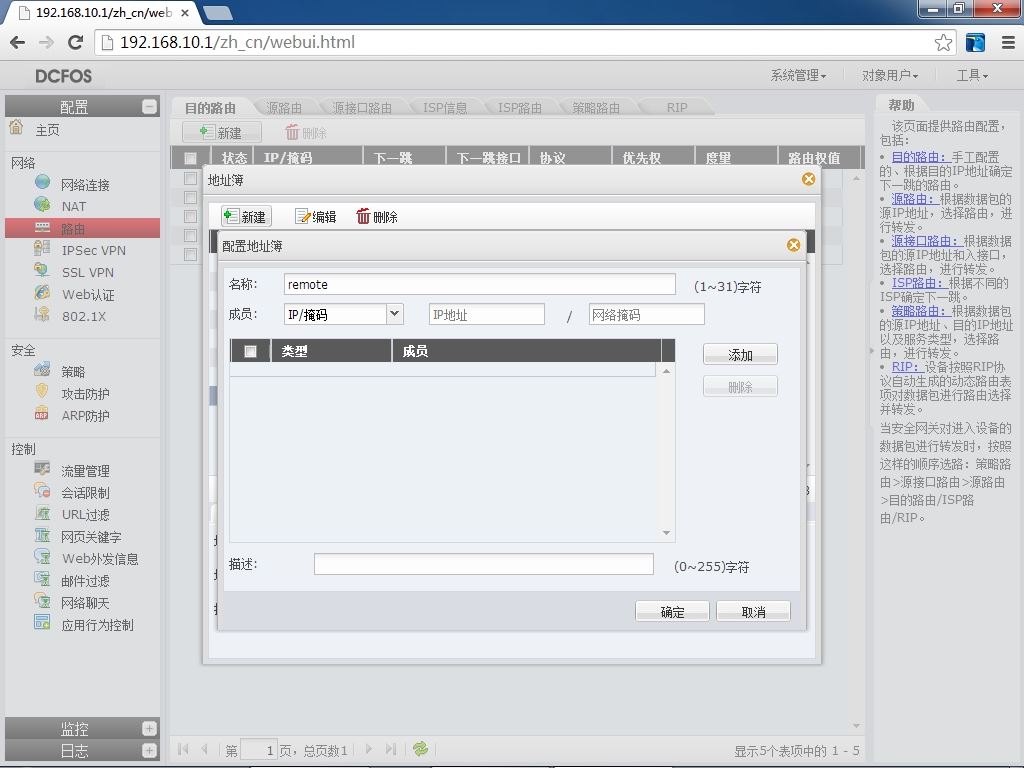
Task: Open the 网页关键字 icon
Action: 42,536
